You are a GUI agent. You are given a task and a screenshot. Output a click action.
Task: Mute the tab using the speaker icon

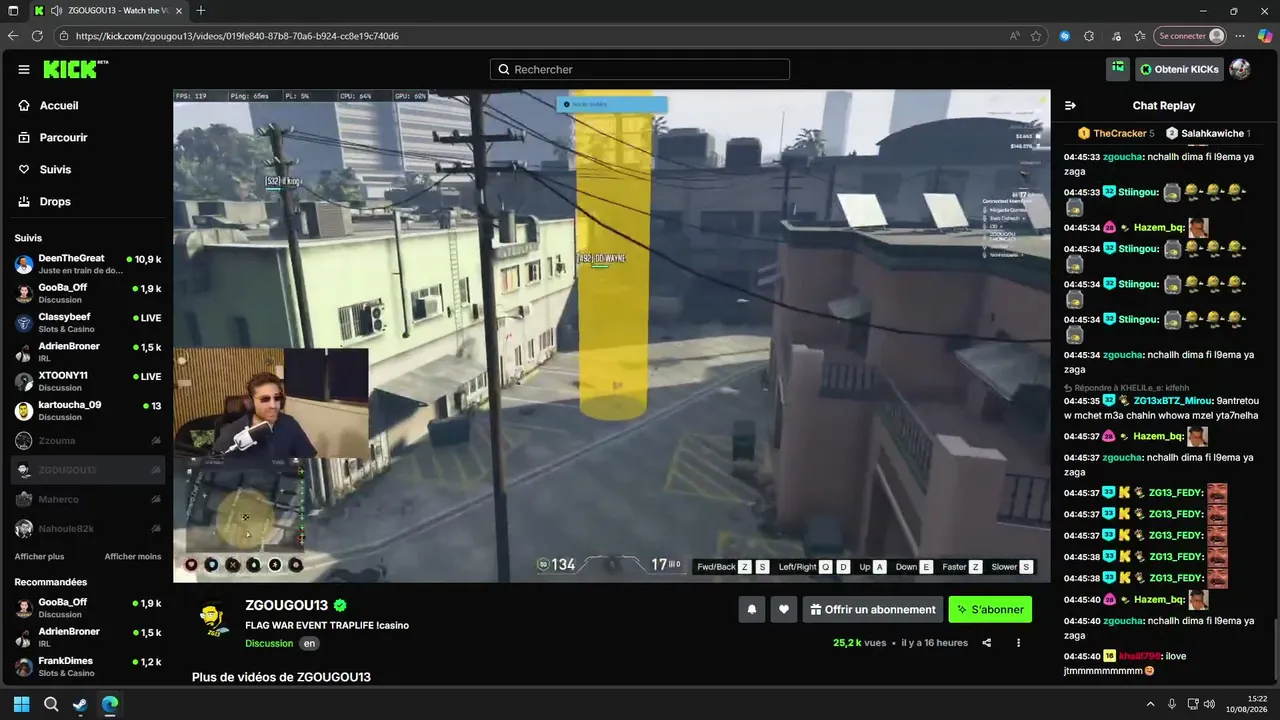[x=56, y=10]
